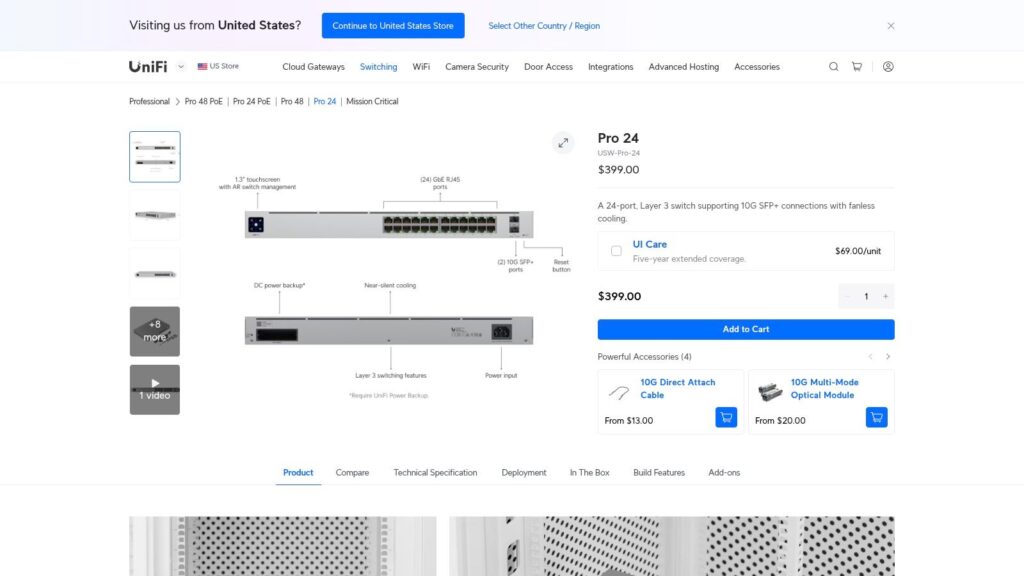
Task: Open Cloud Gateways menu
Action: [x=313, y=67]
